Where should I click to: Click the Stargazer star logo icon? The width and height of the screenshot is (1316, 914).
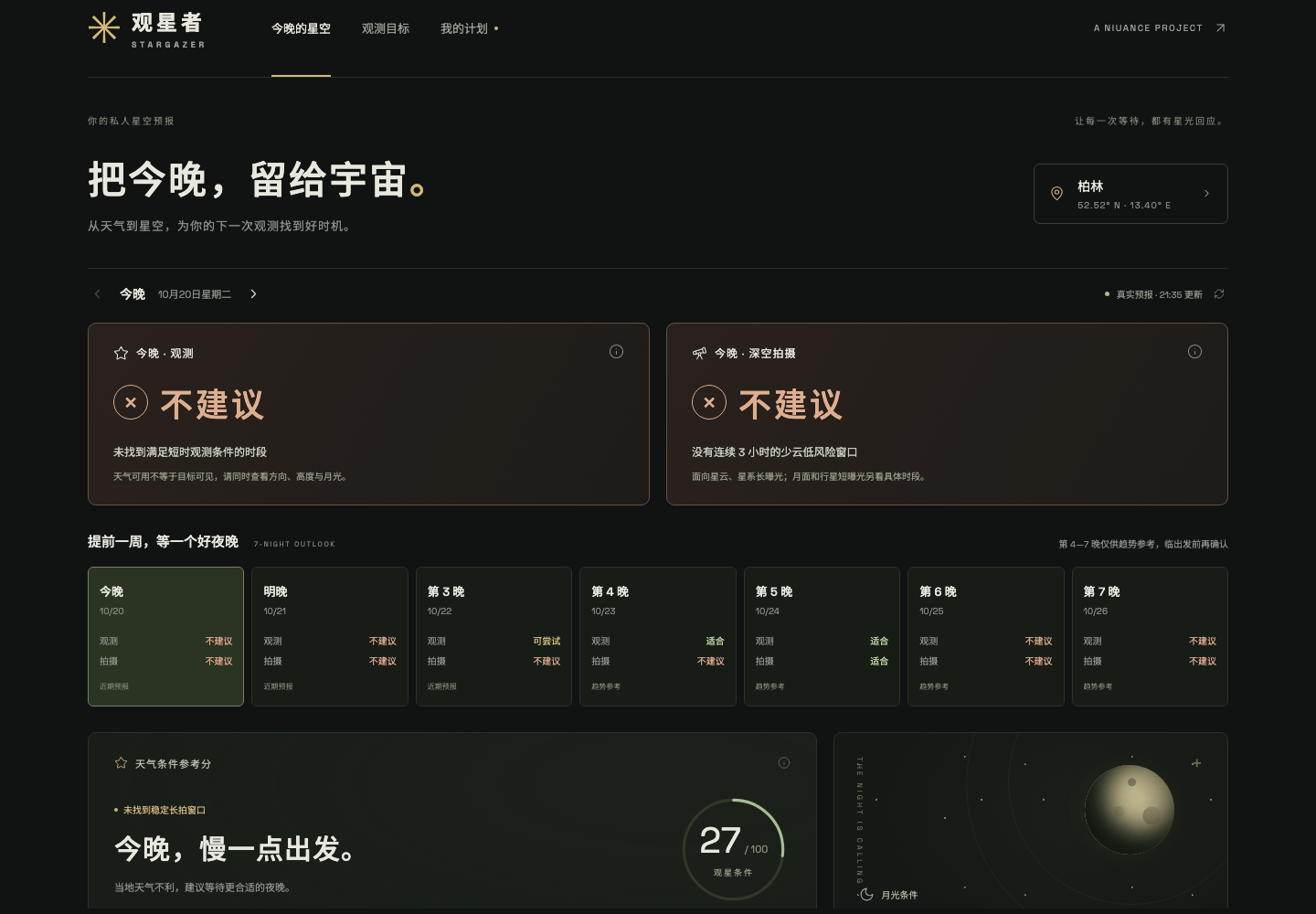pyautogui.click(x=103, y=27)
